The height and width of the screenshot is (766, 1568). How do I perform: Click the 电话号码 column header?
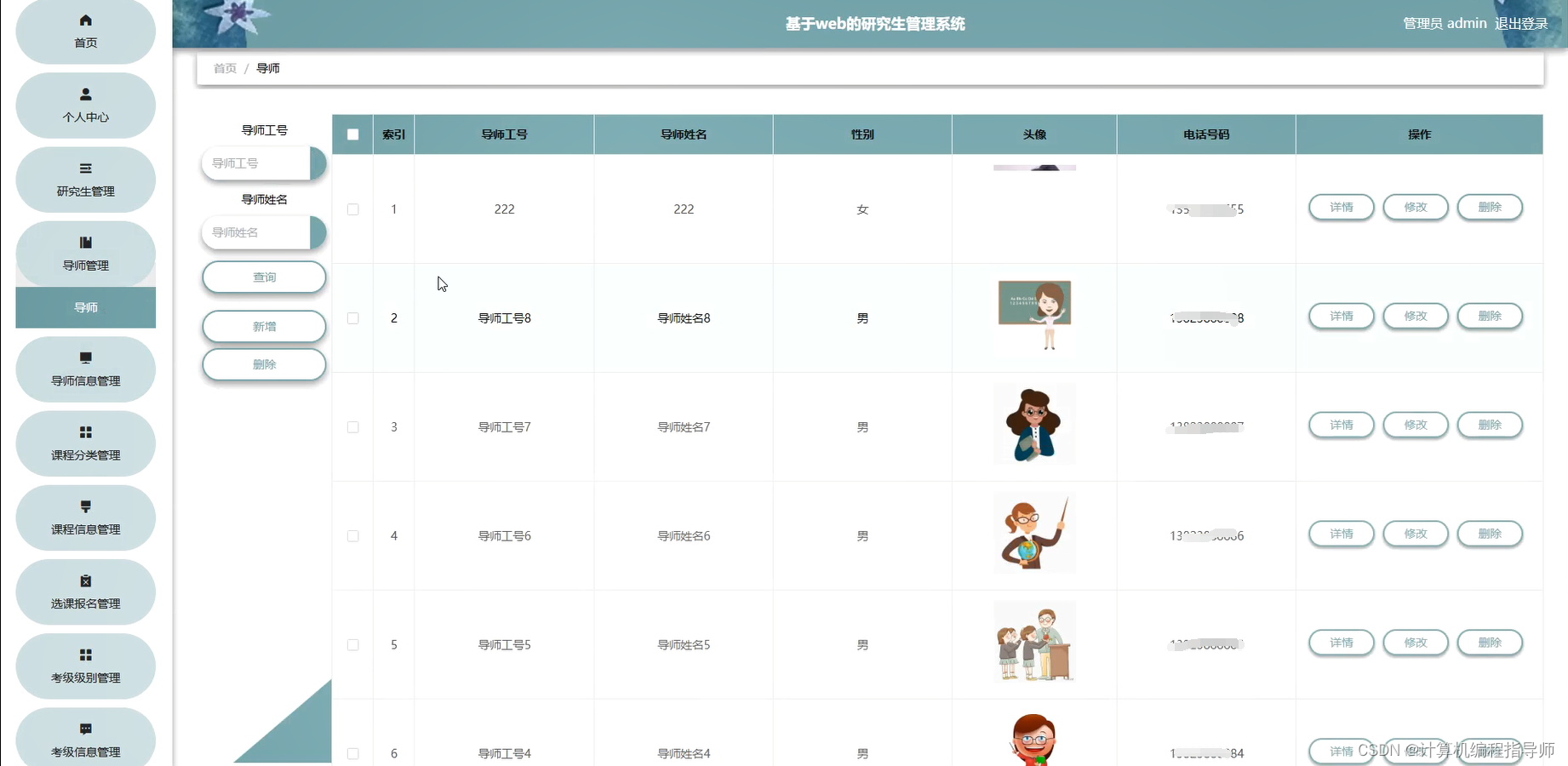click(x=1206, y=134)
